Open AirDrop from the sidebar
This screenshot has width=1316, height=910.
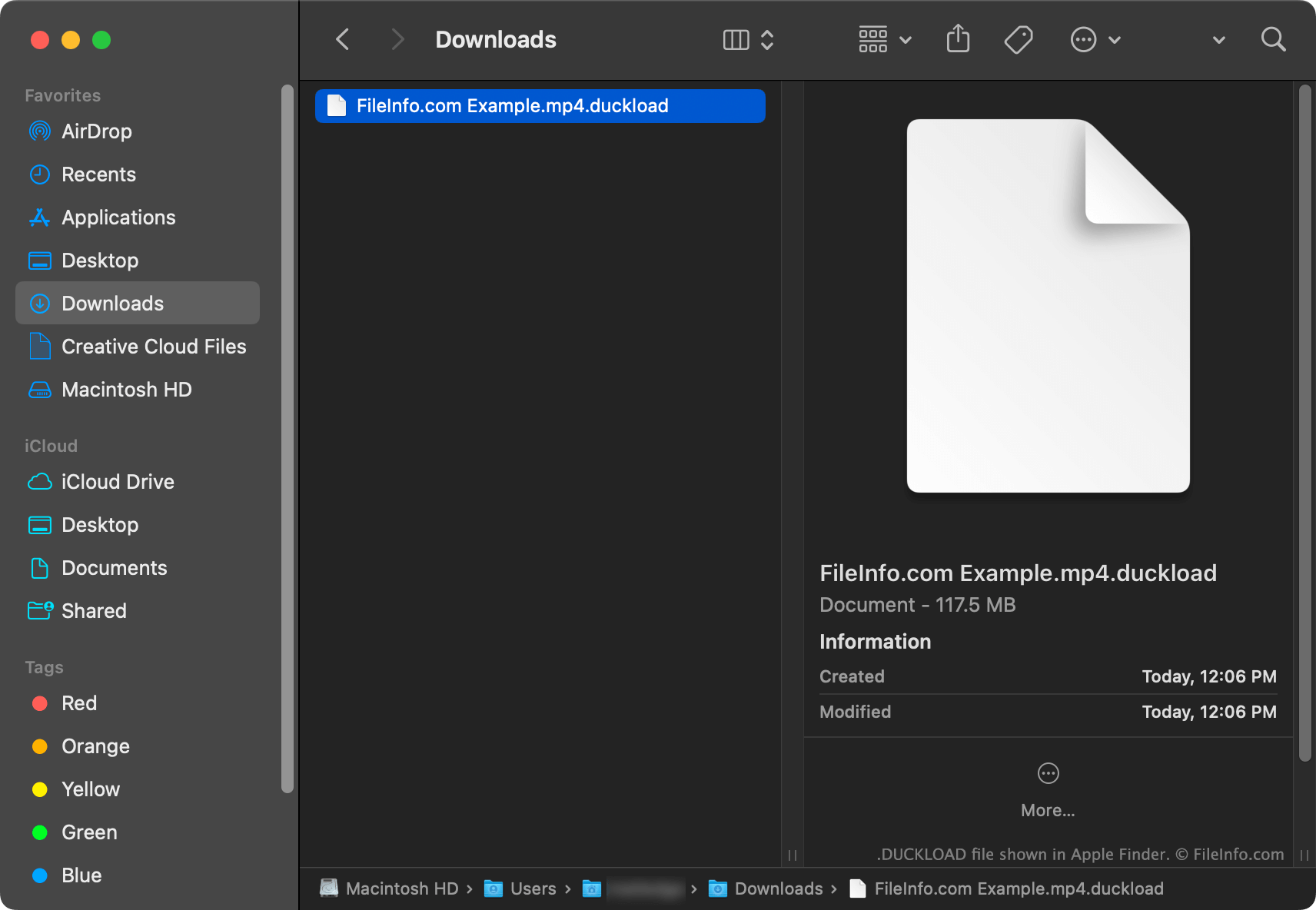tap(95, 131)
